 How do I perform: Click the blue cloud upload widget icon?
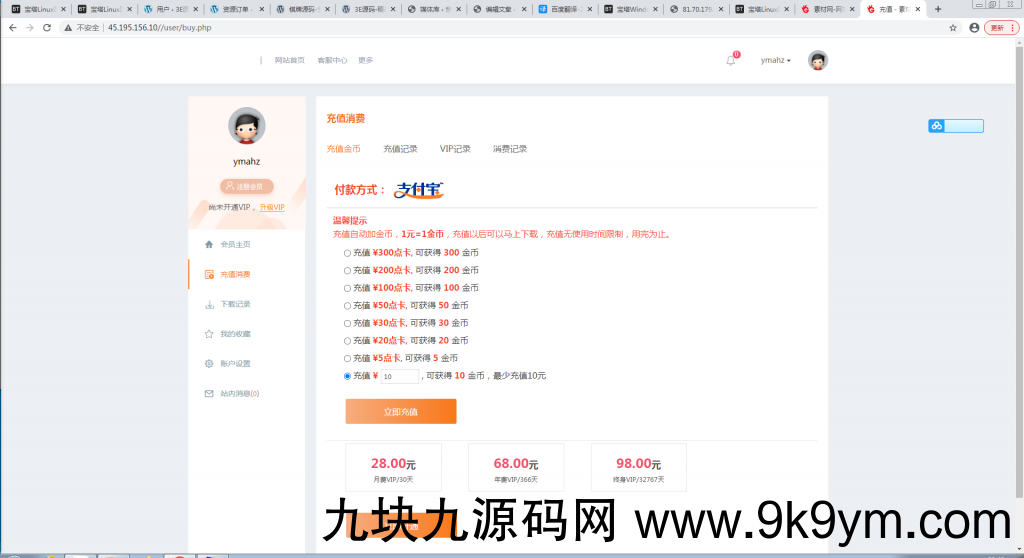pos(937,126)
